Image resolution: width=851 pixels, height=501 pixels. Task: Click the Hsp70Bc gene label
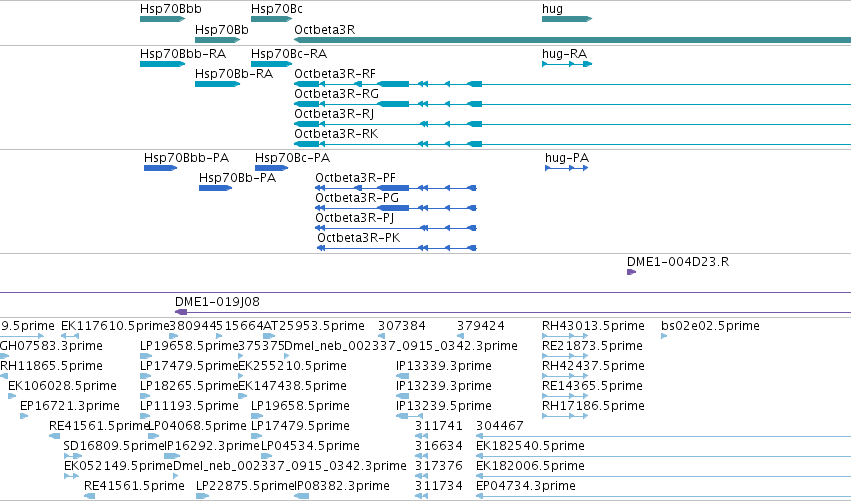point(277,9)
